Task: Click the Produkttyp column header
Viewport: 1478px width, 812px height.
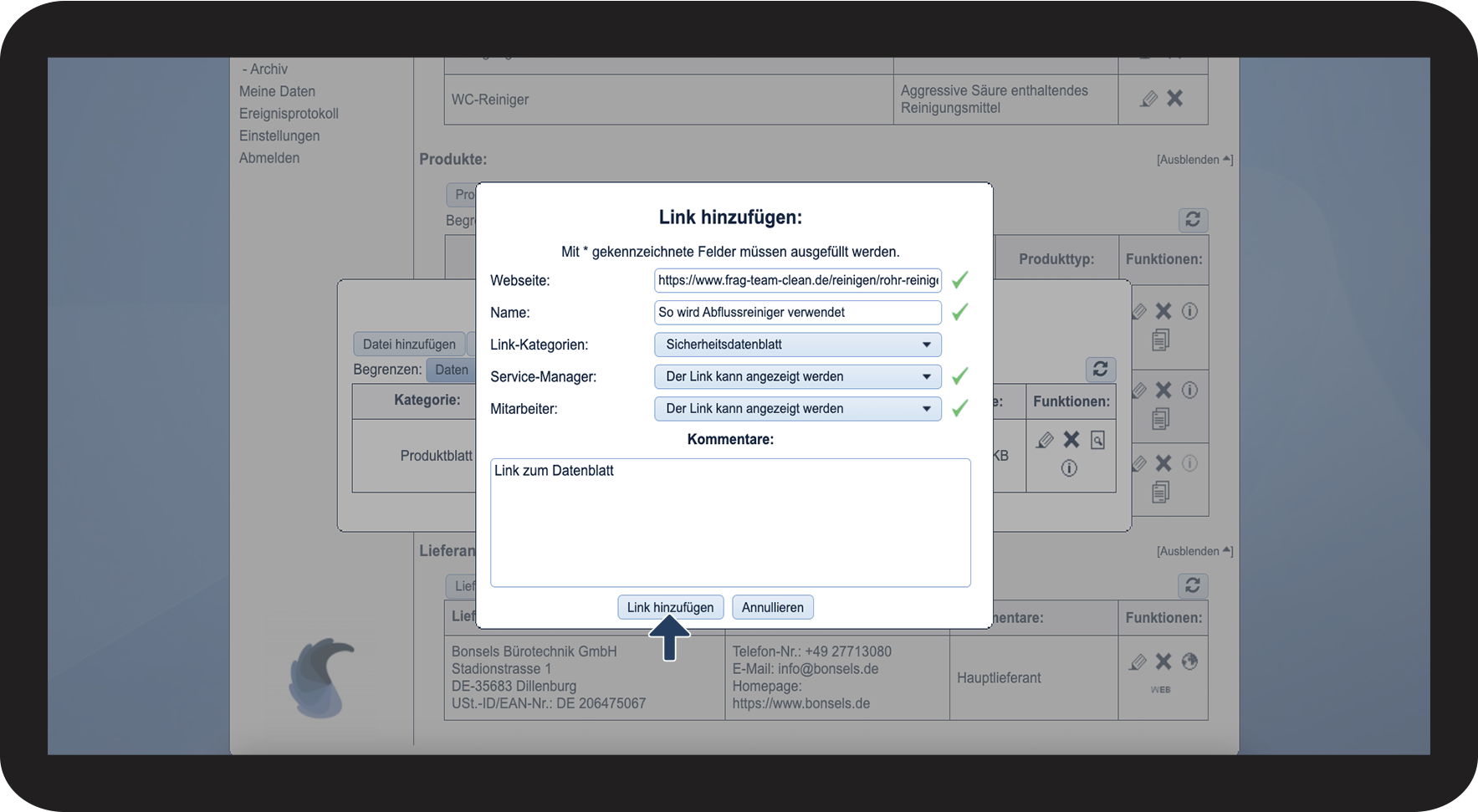Action: point(1056,259)
